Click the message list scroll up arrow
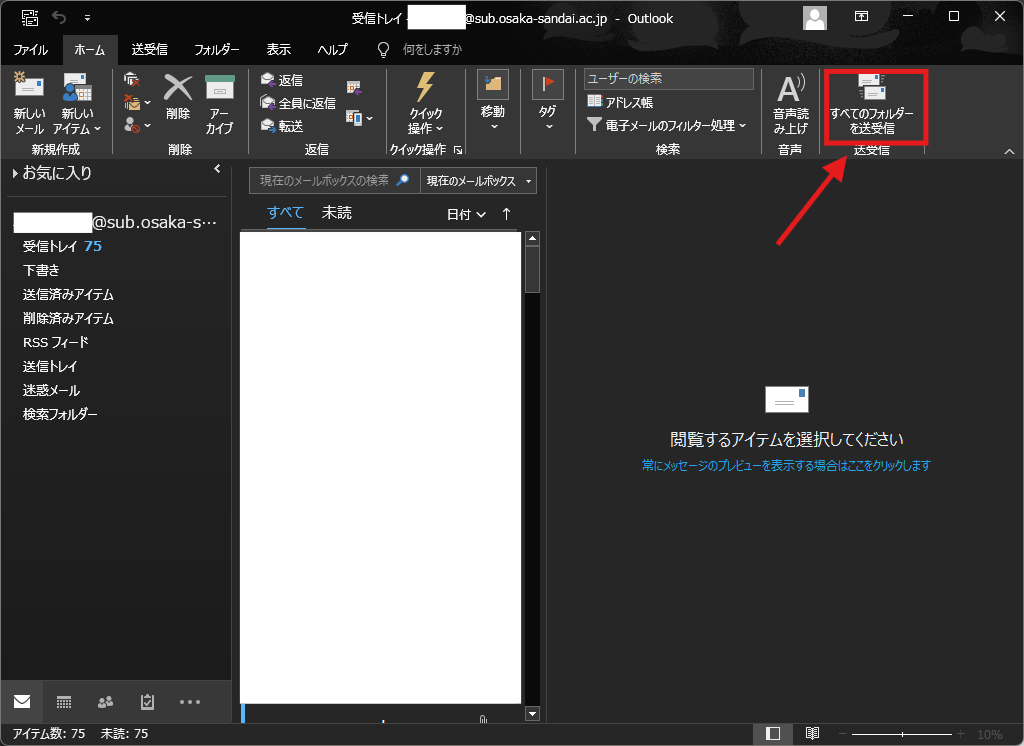The image size is (1024, 746). click(x=532, y=238)
